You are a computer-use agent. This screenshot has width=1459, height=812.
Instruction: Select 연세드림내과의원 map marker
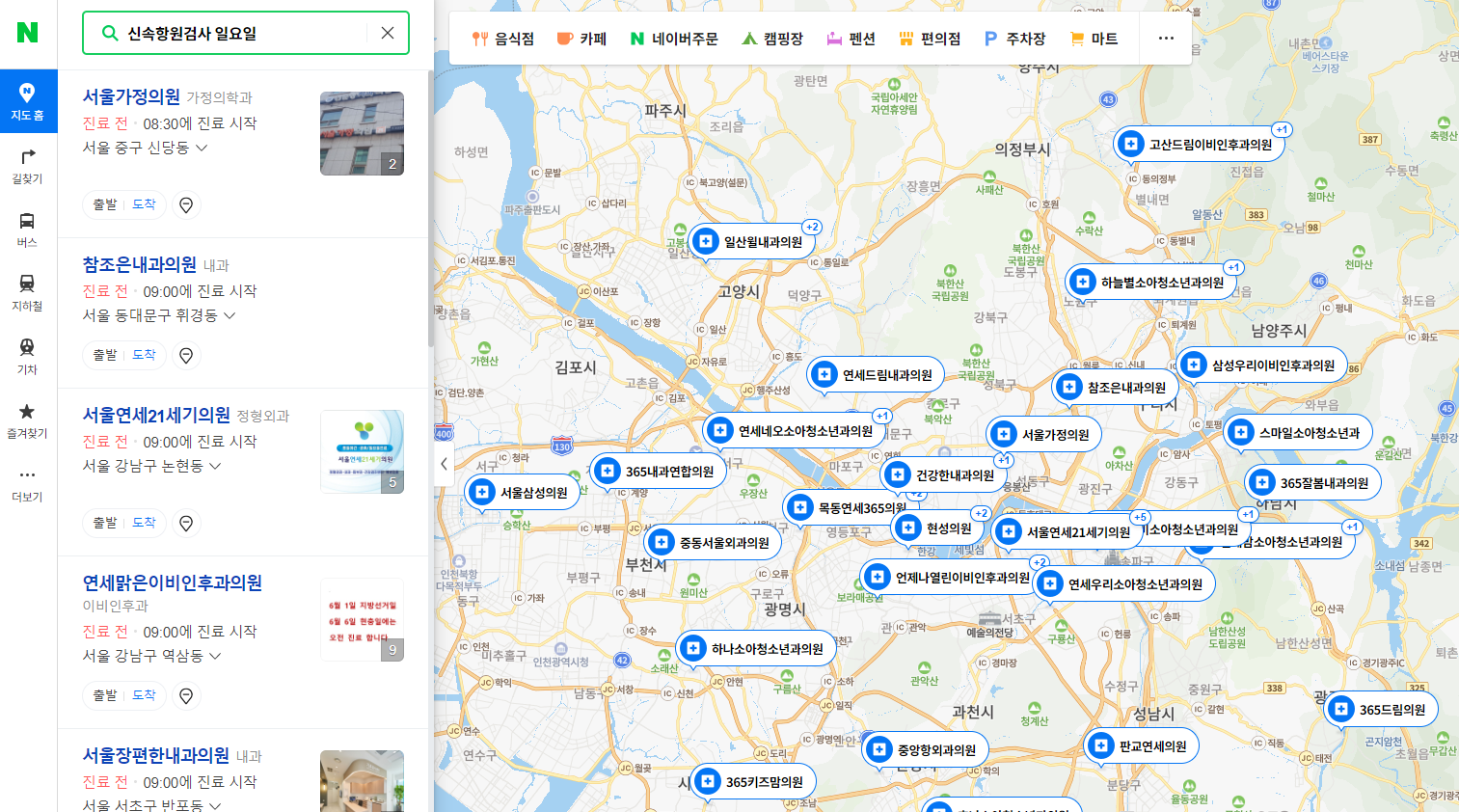[876, 375]
